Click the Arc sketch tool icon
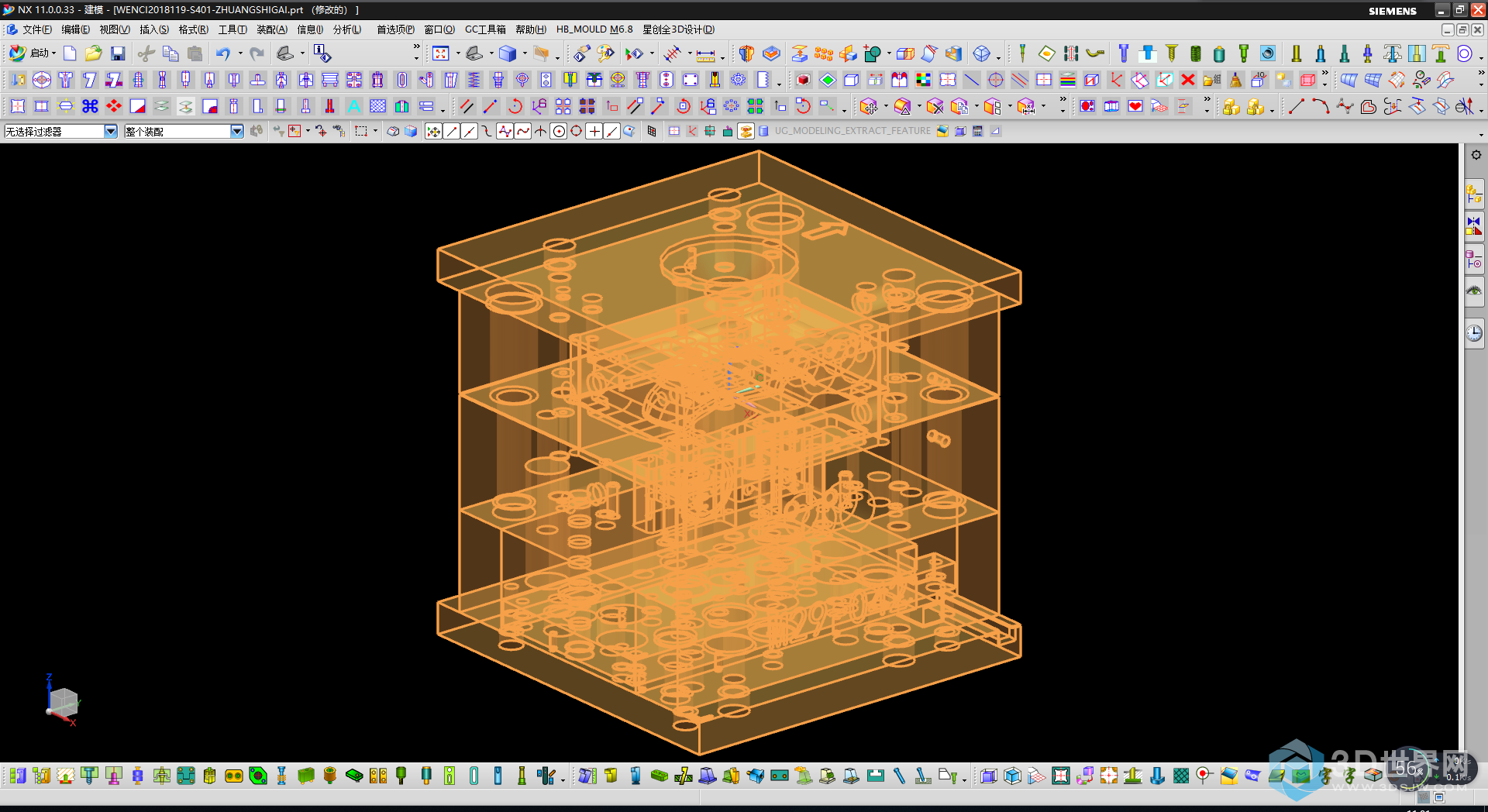This screenshot has width=1488, height=812. 1320,106
